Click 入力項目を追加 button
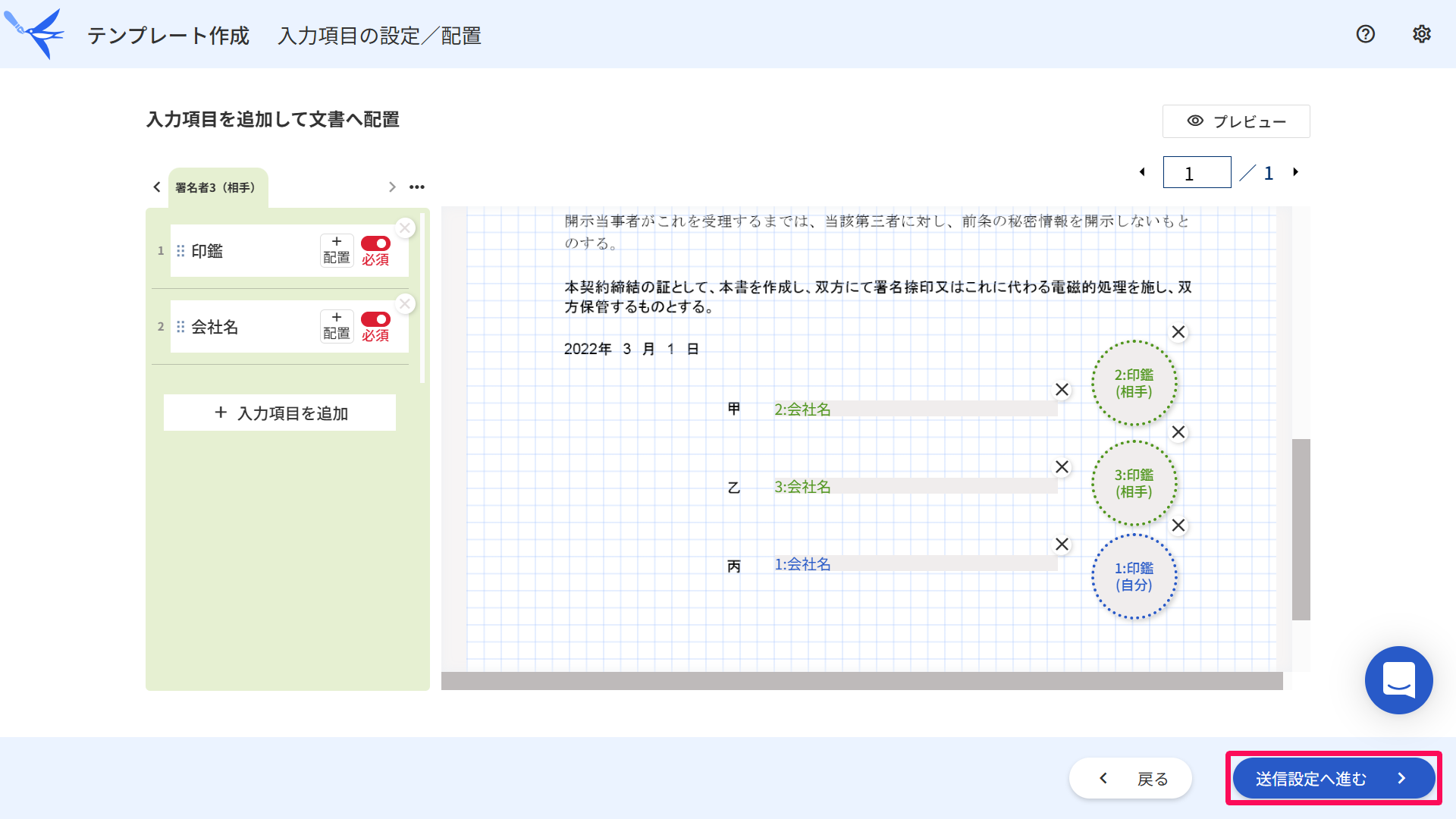The height and width of the screenshot is (819, 1456). tap(280, 413)
